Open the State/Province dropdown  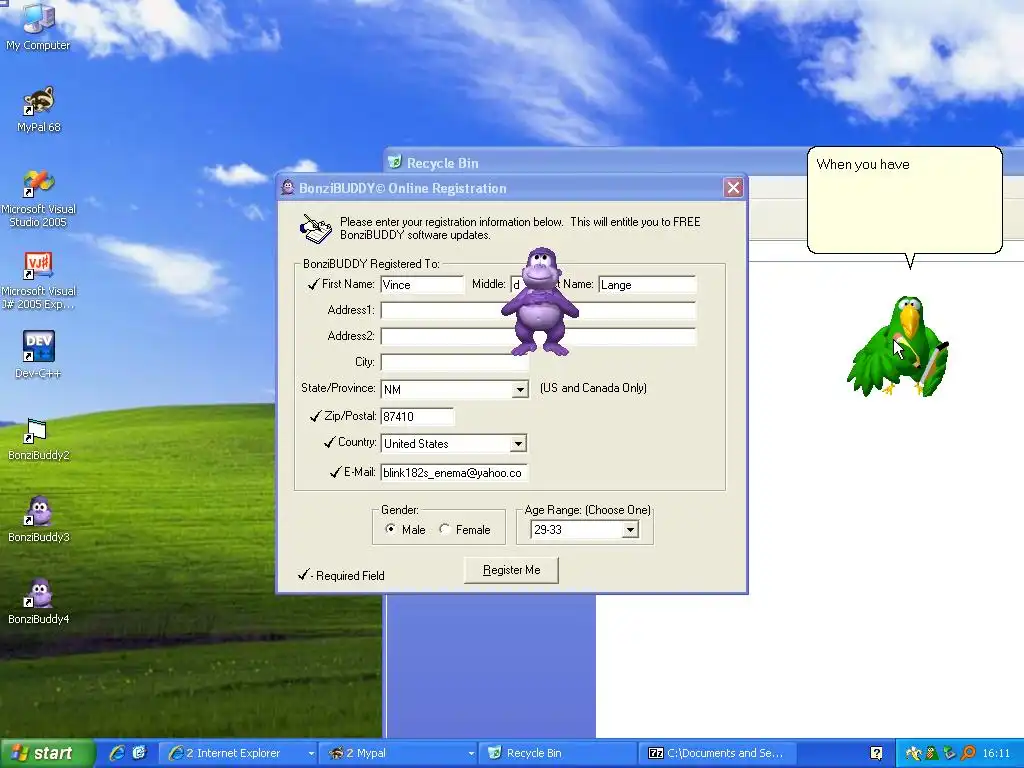pos(520,389)
